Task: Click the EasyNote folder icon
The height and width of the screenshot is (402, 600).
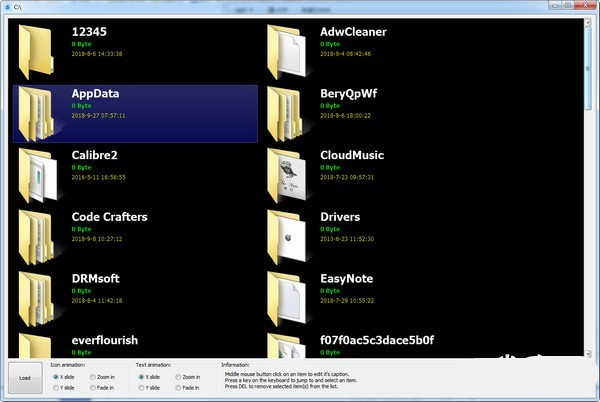Action: click(x=287, y=299)
